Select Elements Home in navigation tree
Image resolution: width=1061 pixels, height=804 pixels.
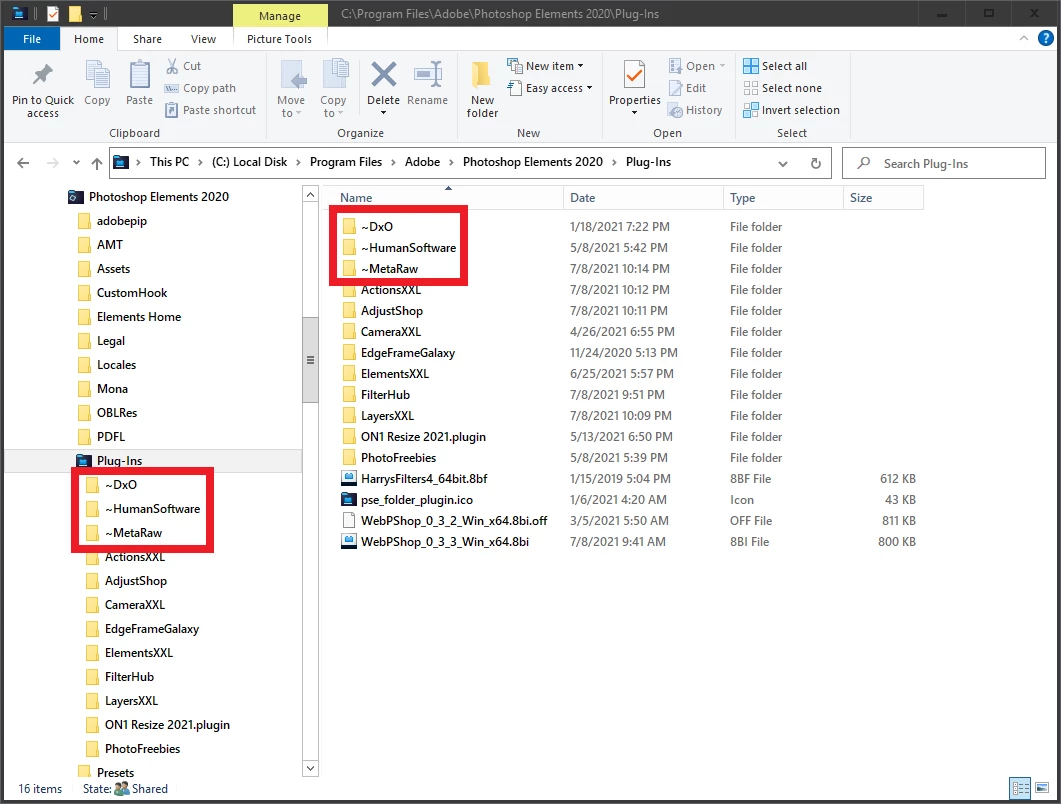[138, 317]
